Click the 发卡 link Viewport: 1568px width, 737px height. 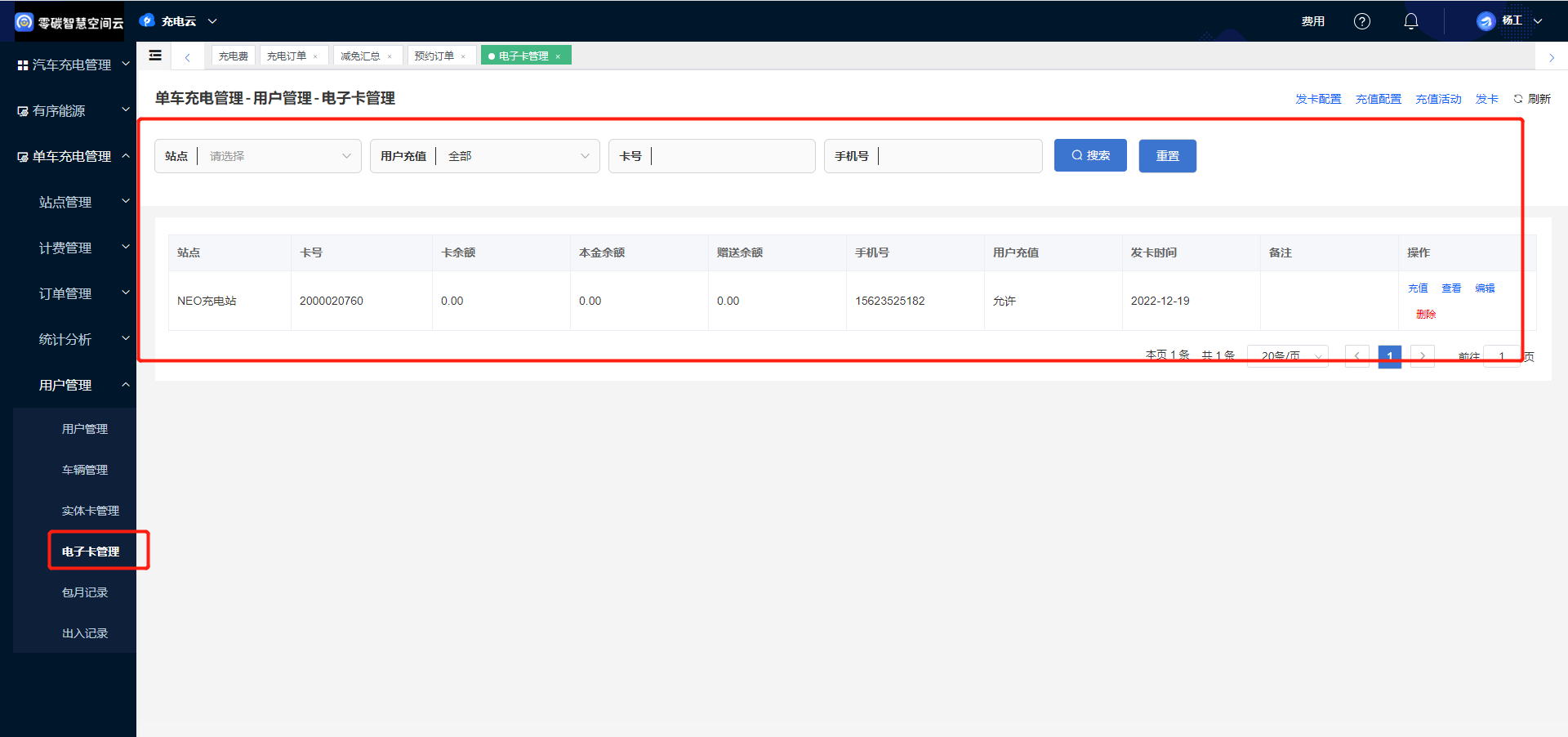1487,99
